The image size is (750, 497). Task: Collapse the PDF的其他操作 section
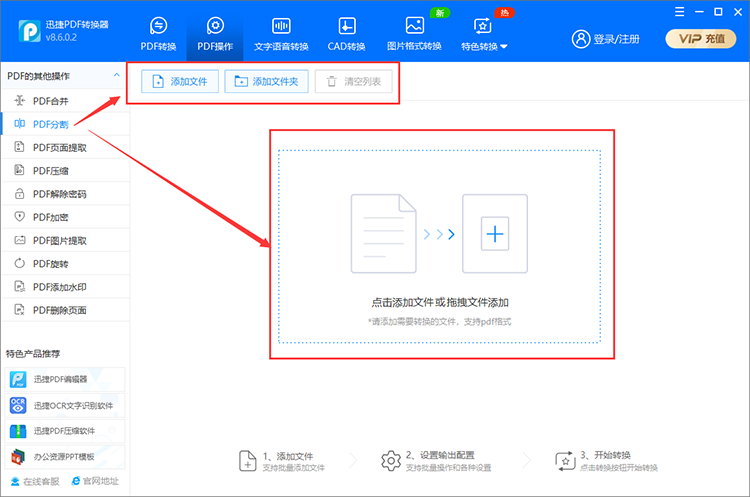[x=116, y=75]
